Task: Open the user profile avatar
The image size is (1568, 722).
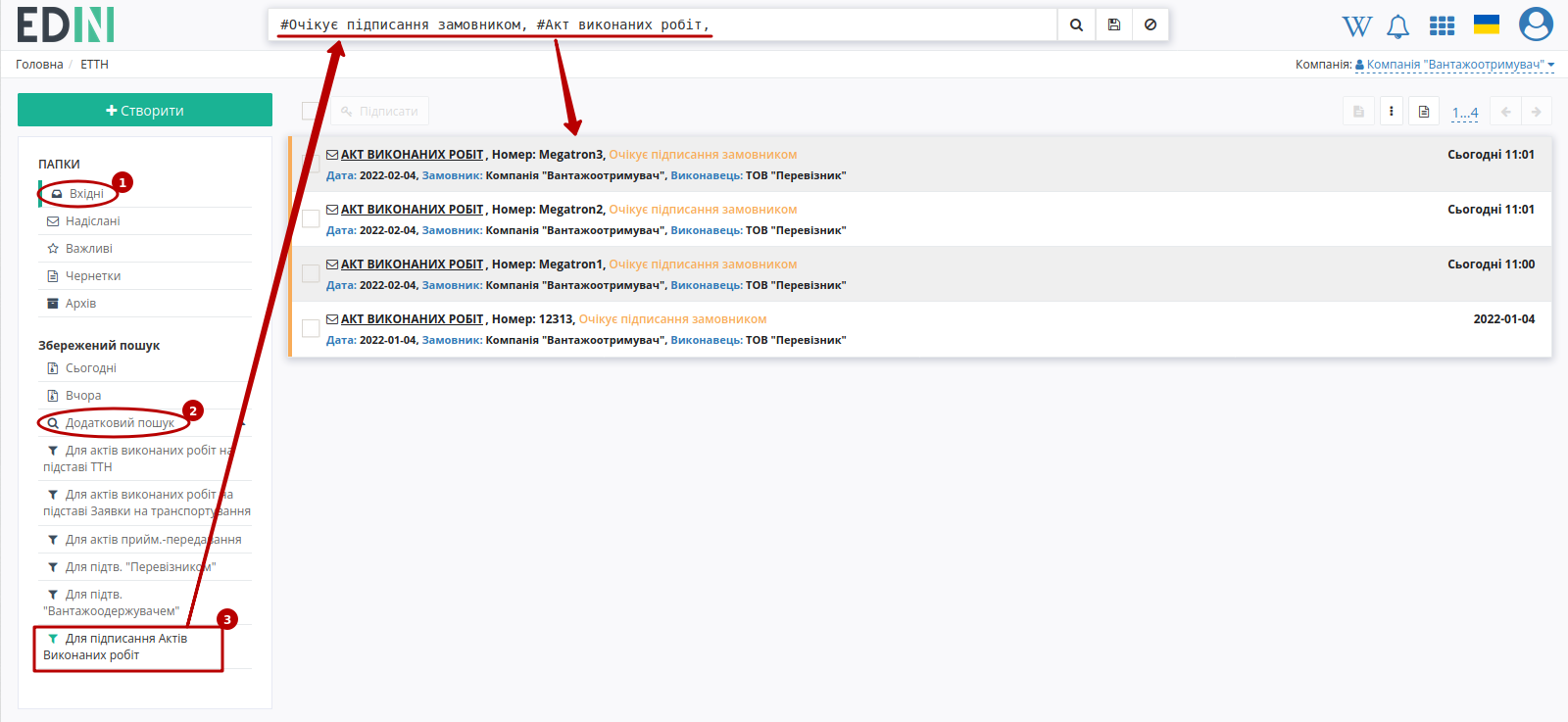Action: (x=1536, y=24)
